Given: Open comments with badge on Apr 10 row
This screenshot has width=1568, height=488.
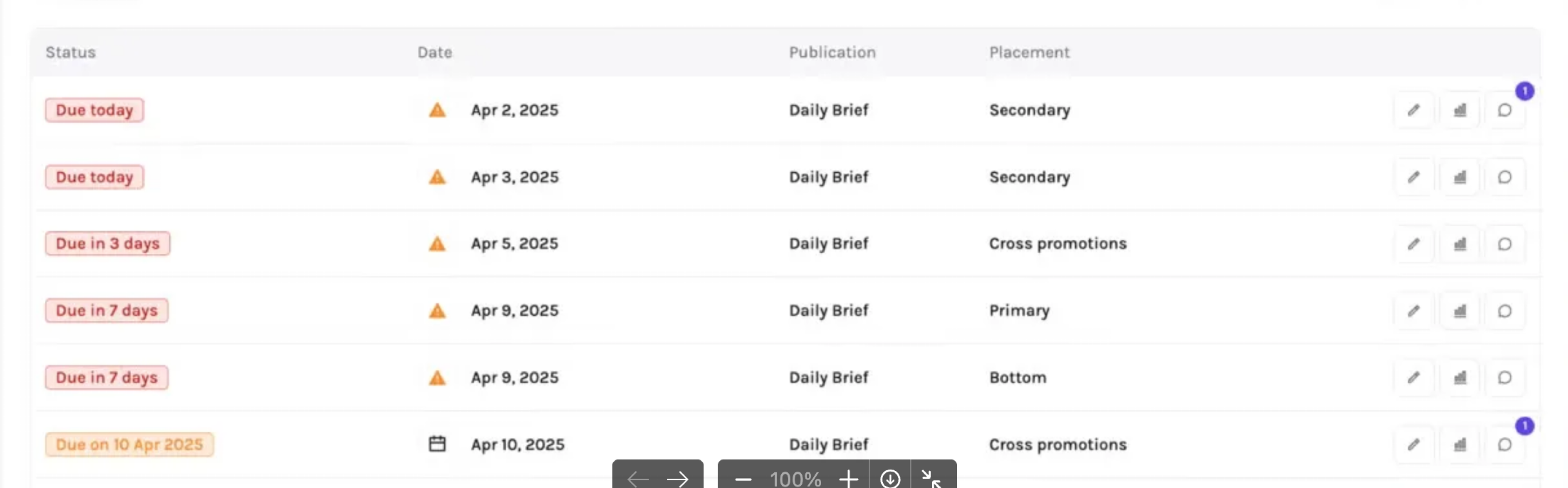Looking at the screenshot, I should click(x=1505, y=445).
